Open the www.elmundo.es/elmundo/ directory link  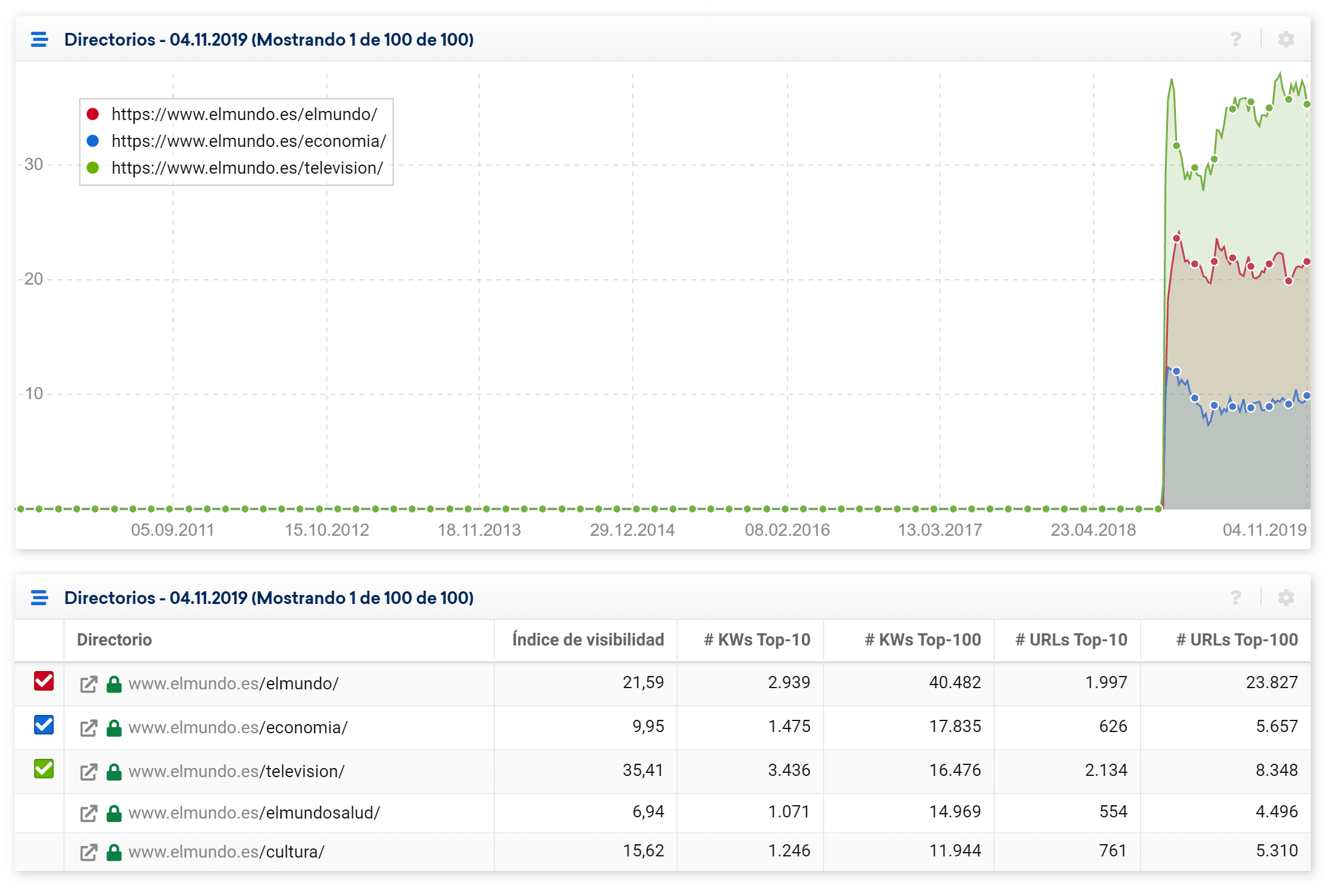coord(233,684)
